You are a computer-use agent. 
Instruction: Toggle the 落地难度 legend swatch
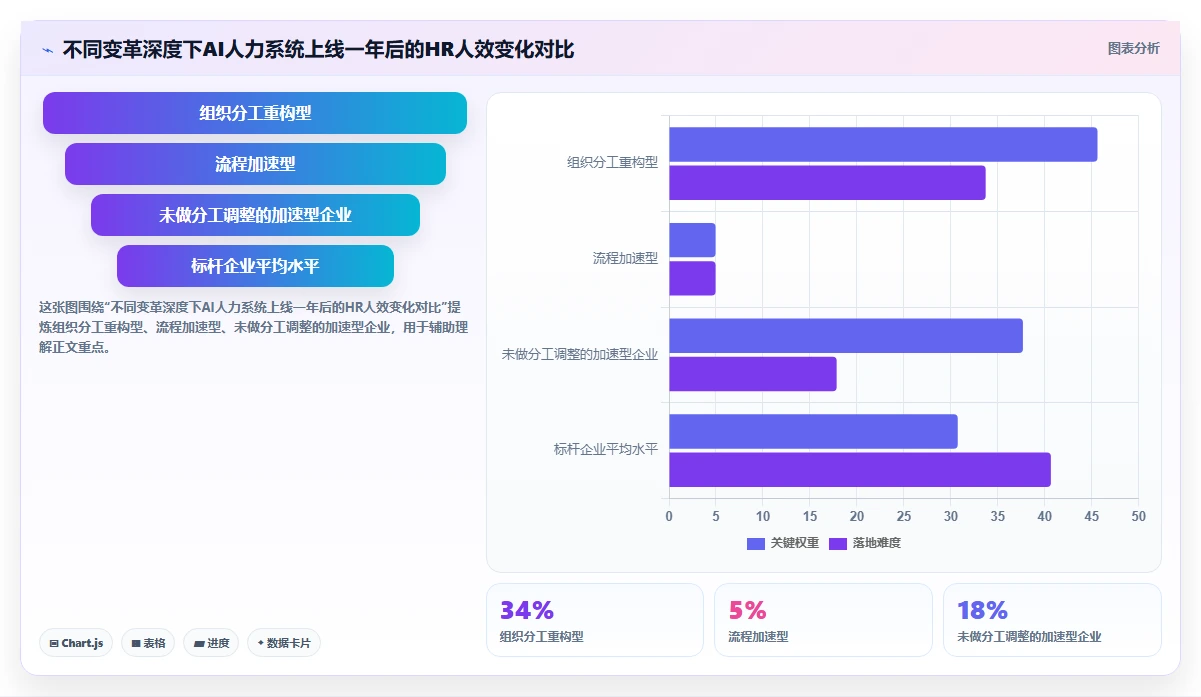[838, 543]
